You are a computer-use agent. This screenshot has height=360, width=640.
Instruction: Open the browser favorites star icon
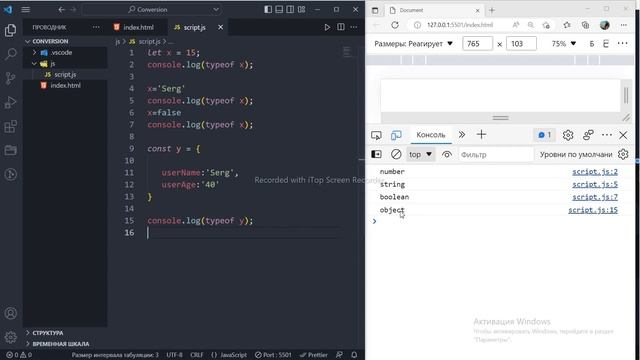coord(567,25)
